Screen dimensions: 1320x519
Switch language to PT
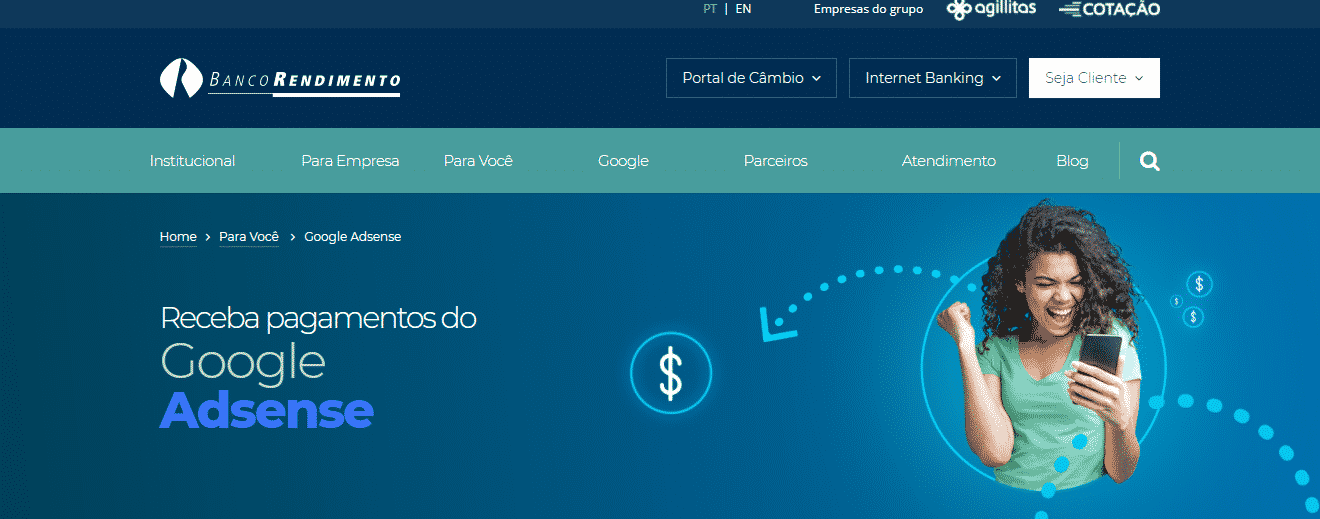click(710, 9)
